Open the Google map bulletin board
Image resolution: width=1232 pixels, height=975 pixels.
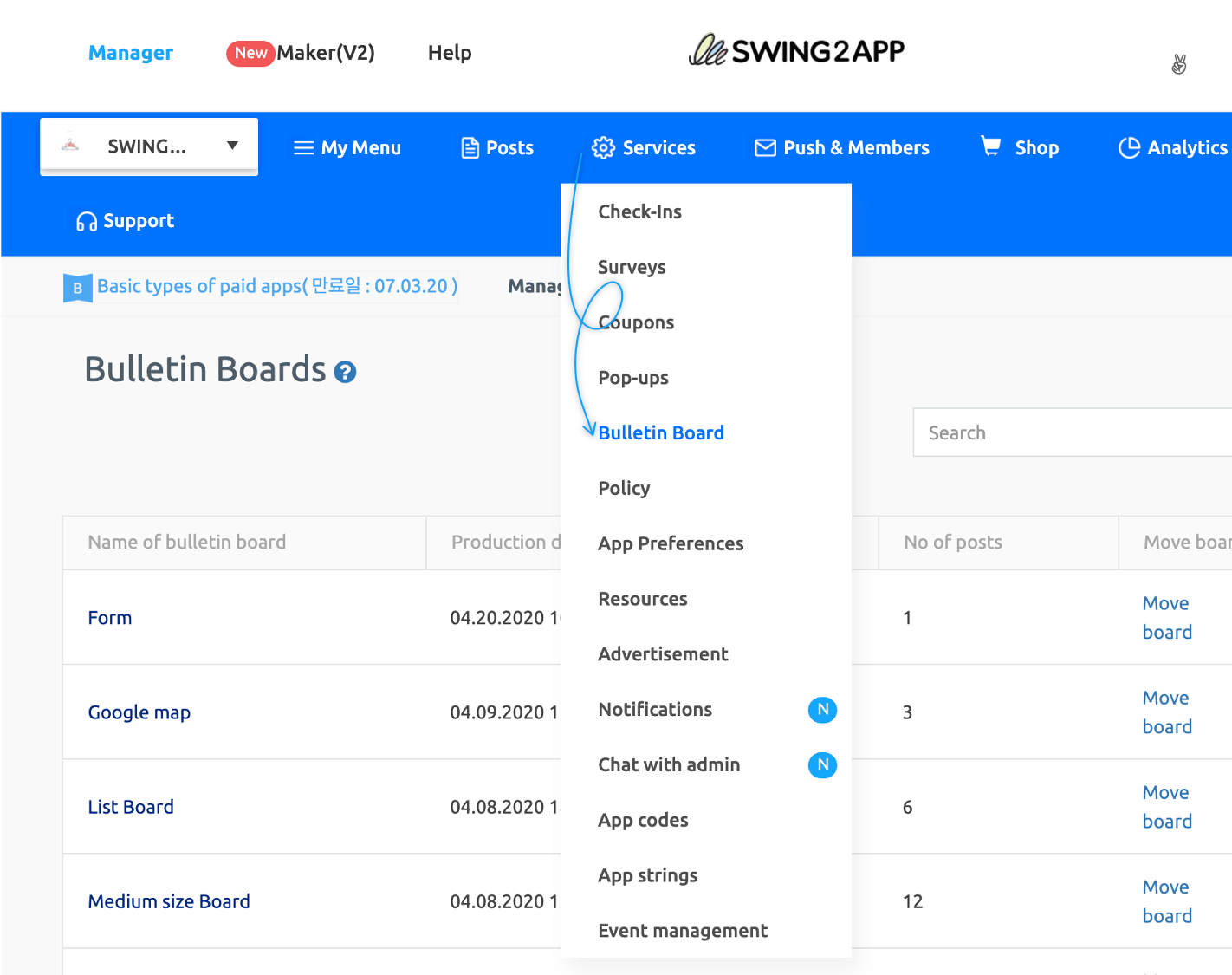click(139, 712)
